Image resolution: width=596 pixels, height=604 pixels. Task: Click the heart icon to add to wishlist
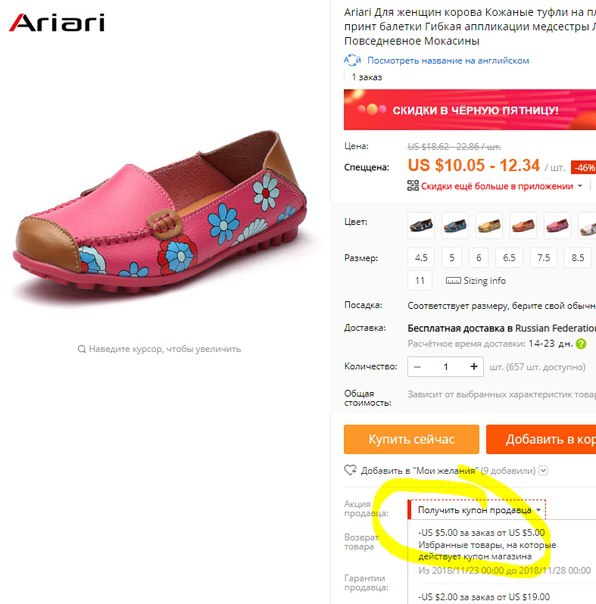point(350,470)
